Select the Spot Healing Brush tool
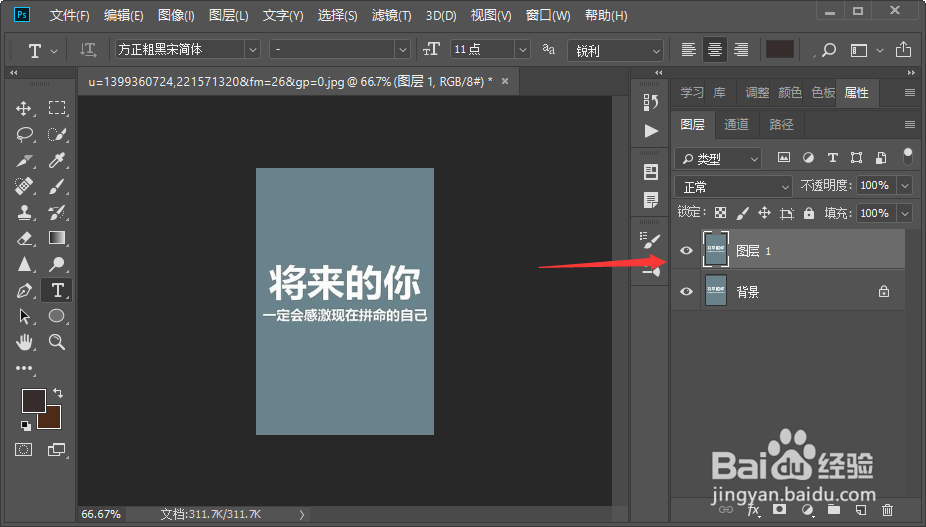This screenshot has height=527, width=926. coord(24,186)
